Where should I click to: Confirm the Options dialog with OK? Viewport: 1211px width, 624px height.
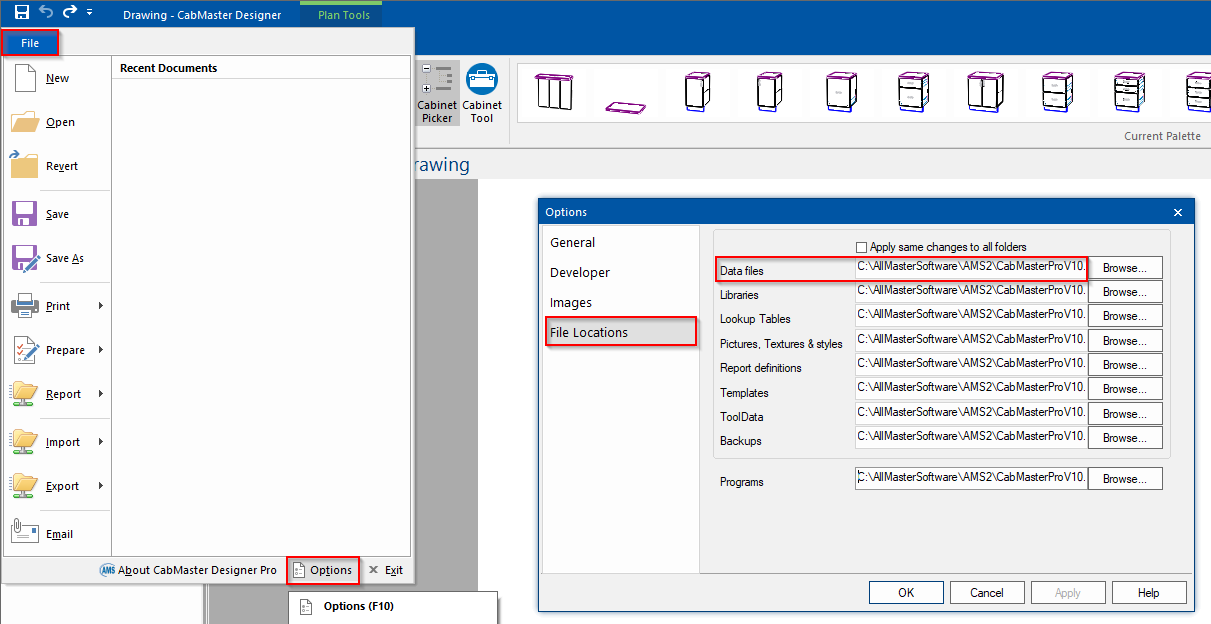(906, 593)
